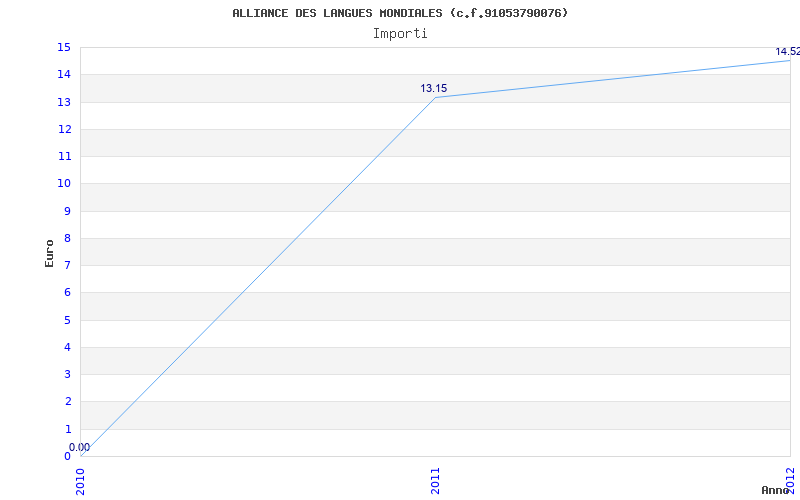Screen dimensions: 800x500
Task: Click the 2010 x-axis label
Action: tap(81, 481)
